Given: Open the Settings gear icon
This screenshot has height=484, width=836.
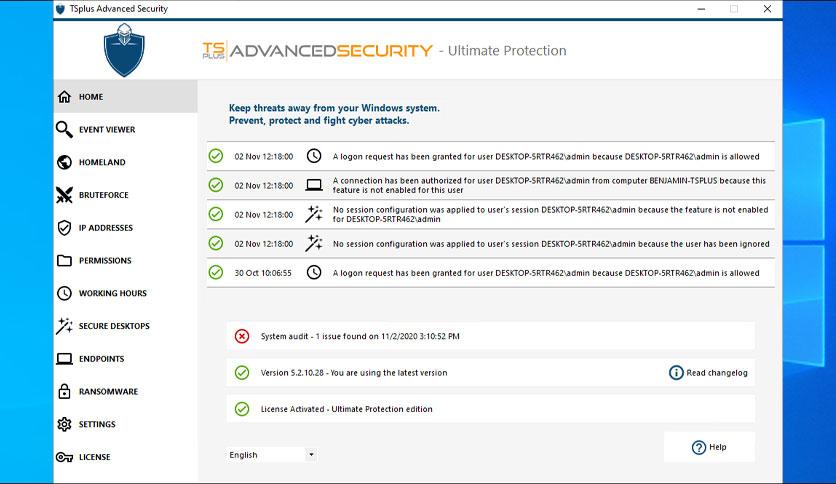Looking at the screenshot, I should (64, 424).
